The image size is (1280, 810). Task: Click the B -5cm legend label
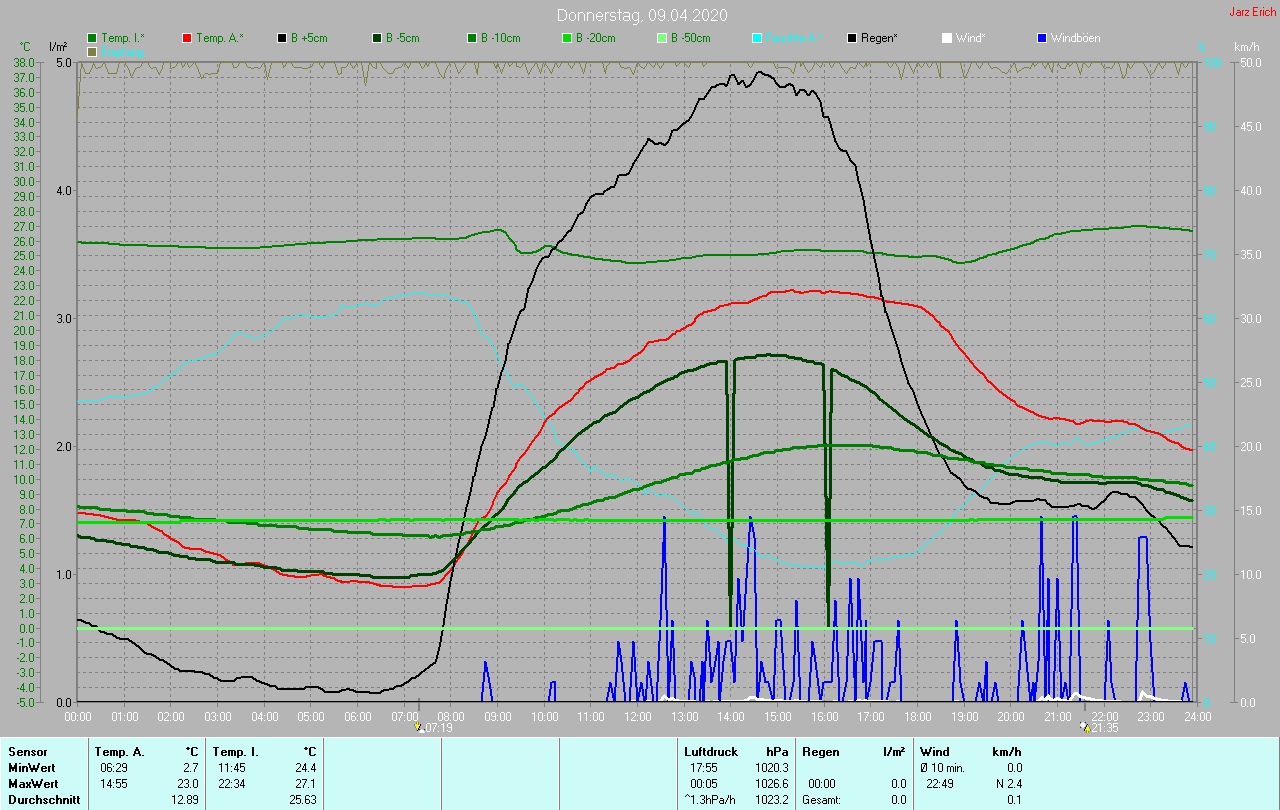click(x=405, y=38)
